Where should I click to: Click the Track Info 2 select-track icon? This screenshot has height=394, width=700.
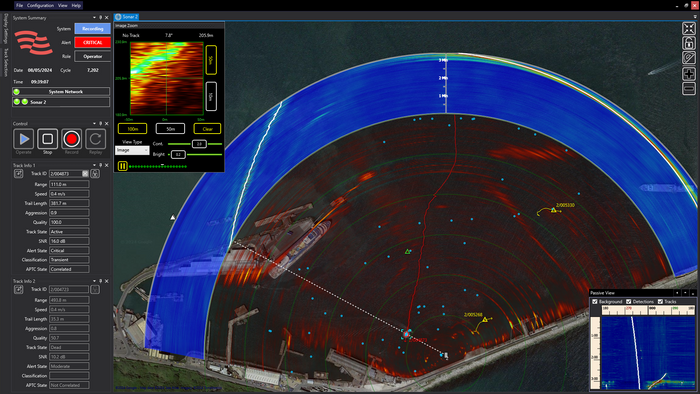tap(18, 290)
